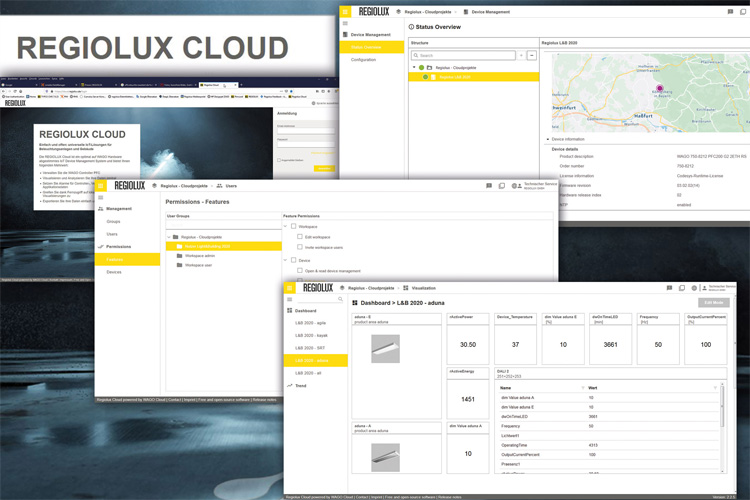Collapse the sidebar in Device Management window
The width and height of the screenshot is (750, 500).
pos(345,23)
